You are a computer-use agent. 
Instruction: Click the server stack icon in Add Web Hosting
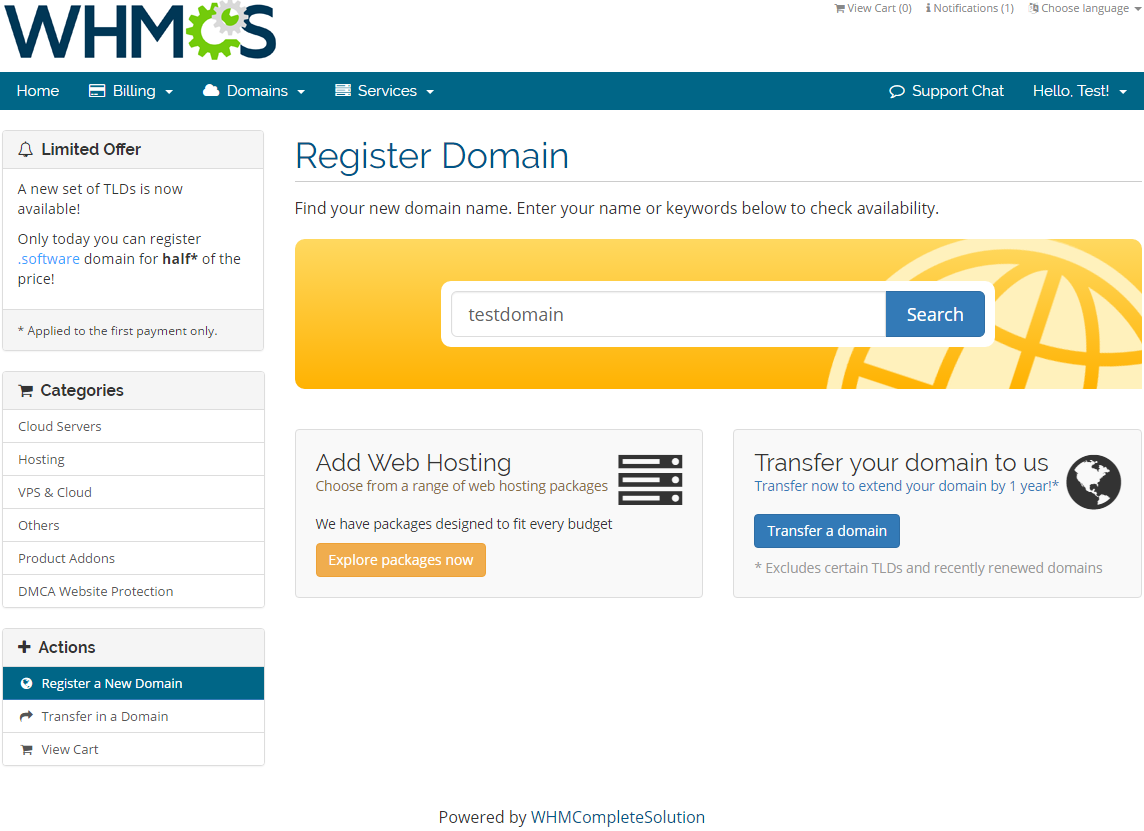[650, 479]
